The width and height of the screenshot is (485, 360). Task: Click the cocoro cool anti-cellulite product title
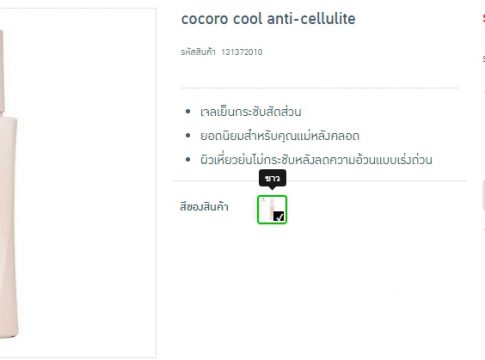coord(268,19)
